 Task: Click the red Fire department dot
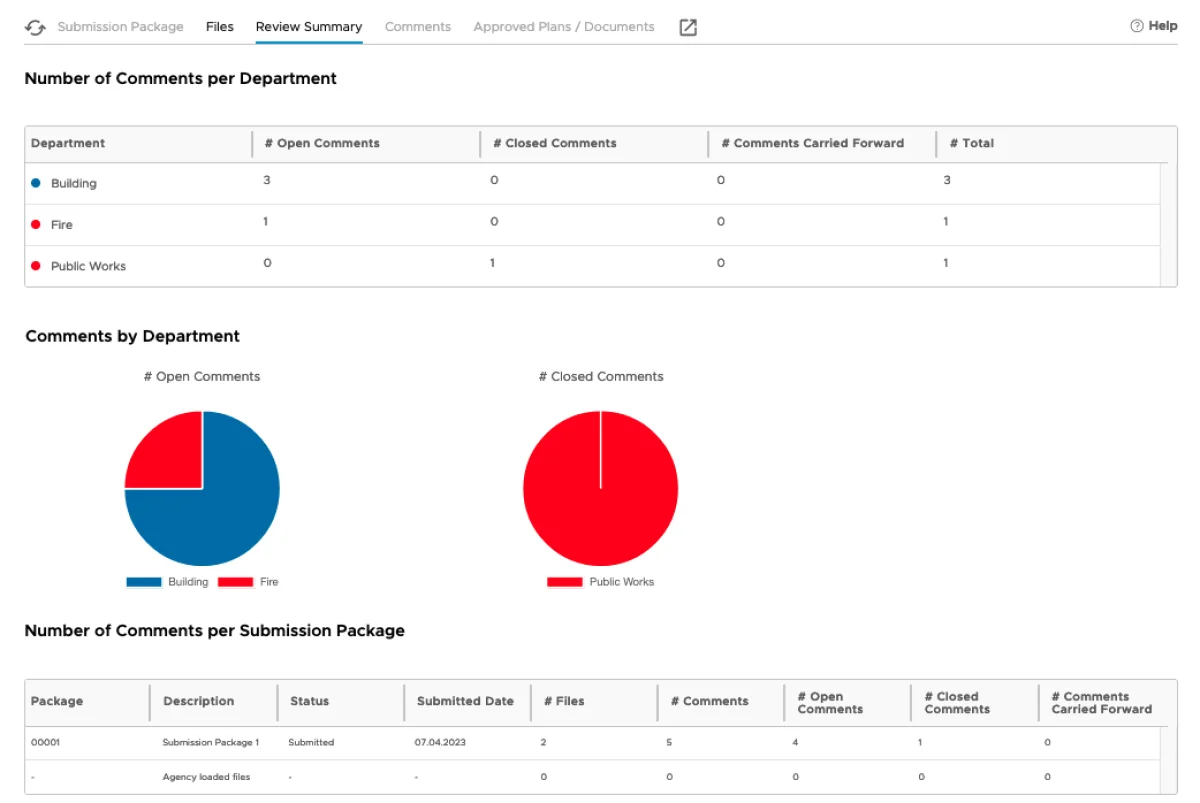36,225
